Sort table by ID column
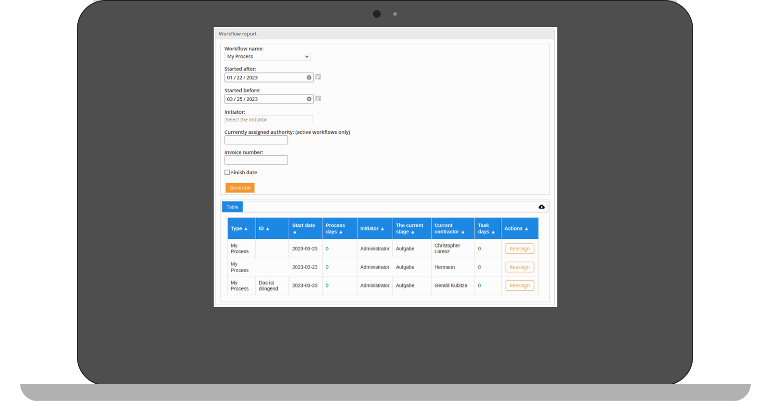This screenshot has width=770, height=402. 265,228
